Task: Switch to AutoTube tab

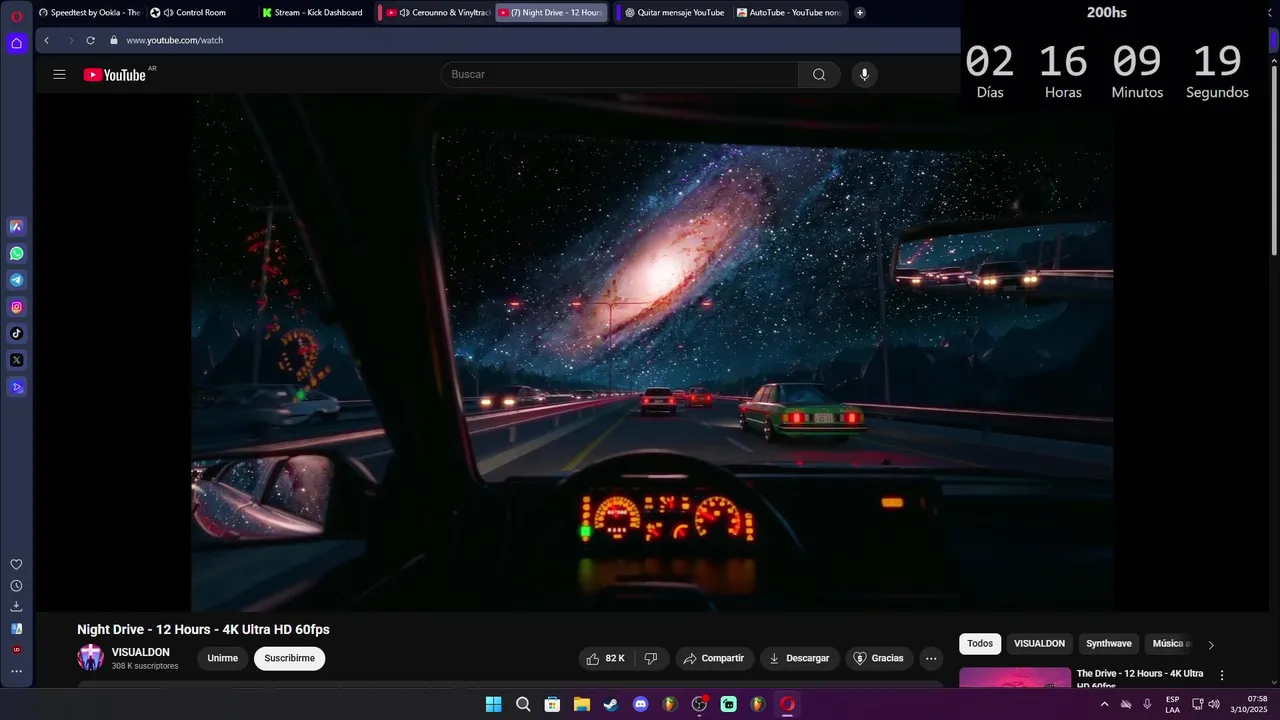Action: click(789, 13)
